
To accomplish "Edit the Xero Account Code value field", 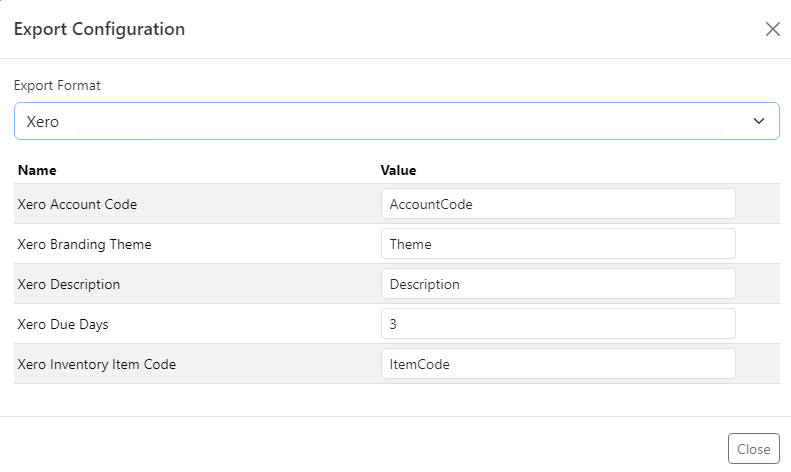I will click(x=558, y=204).
